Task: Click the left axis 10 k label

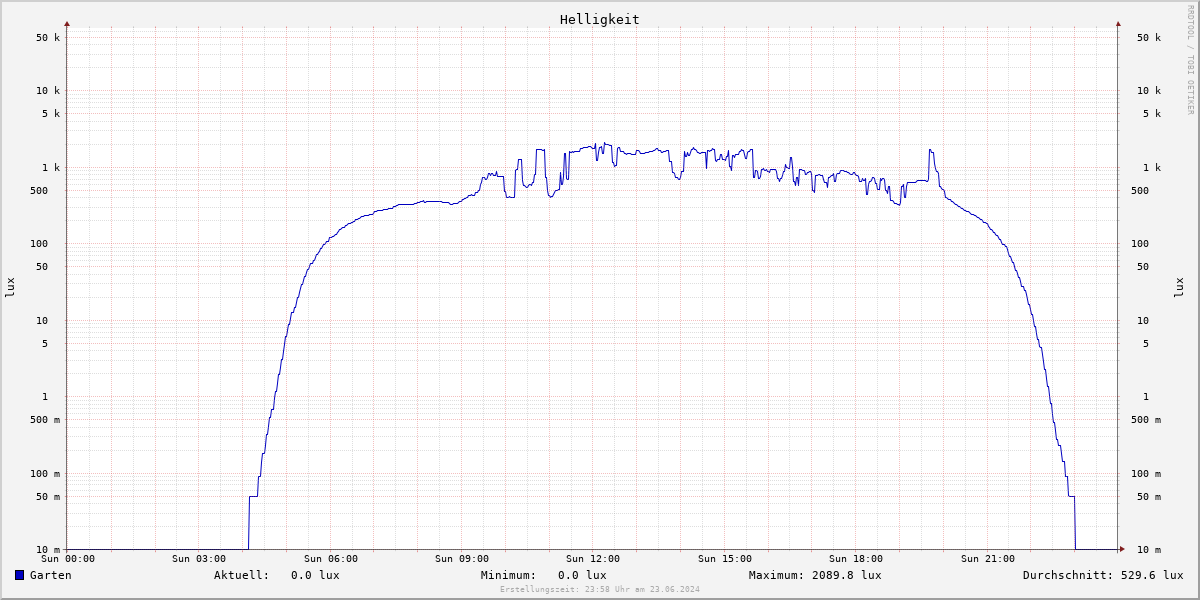Action: pyautogui.click(x=48, y=90)
